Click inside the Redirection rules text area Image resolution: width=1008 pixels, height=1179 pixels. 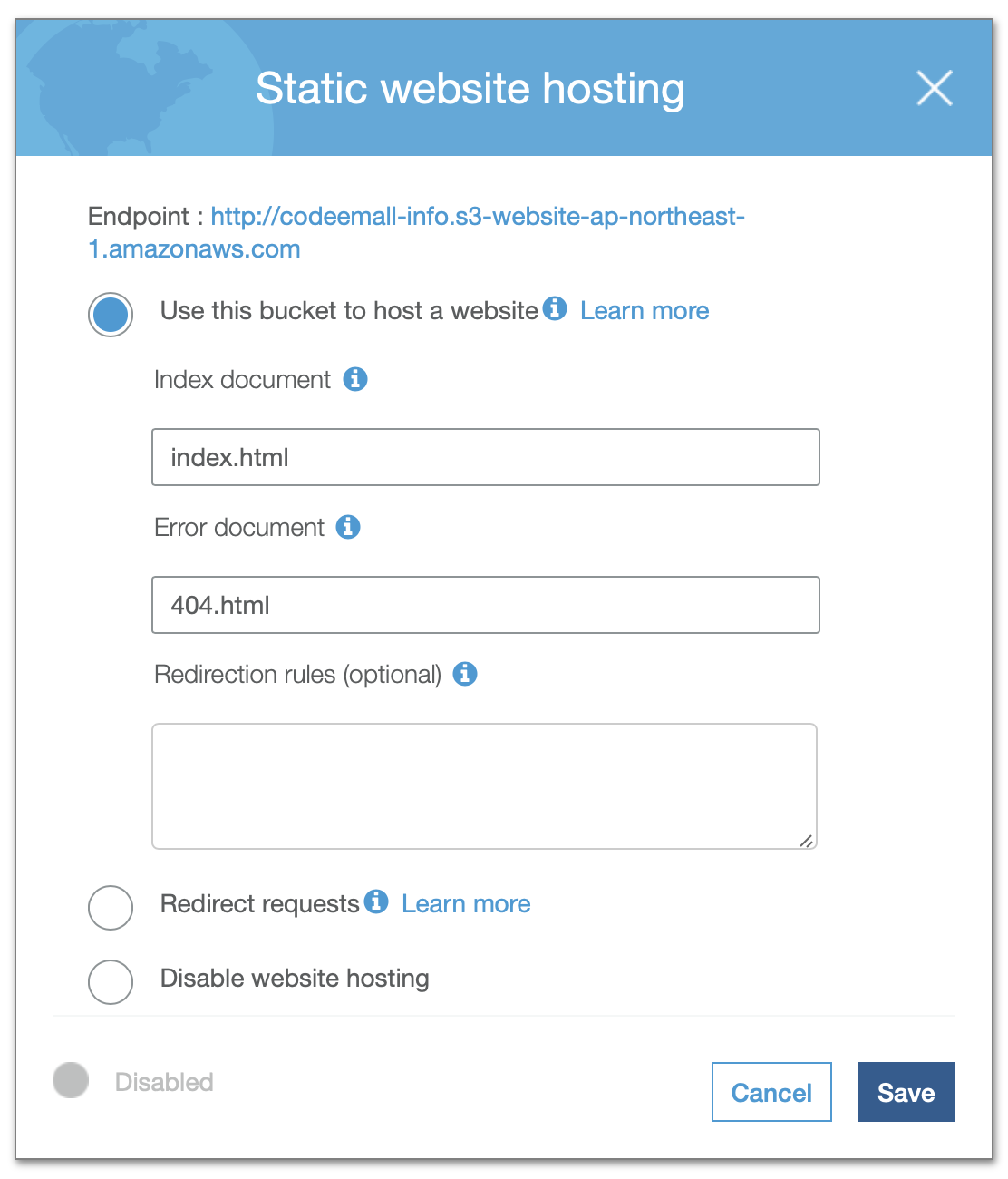485,786
